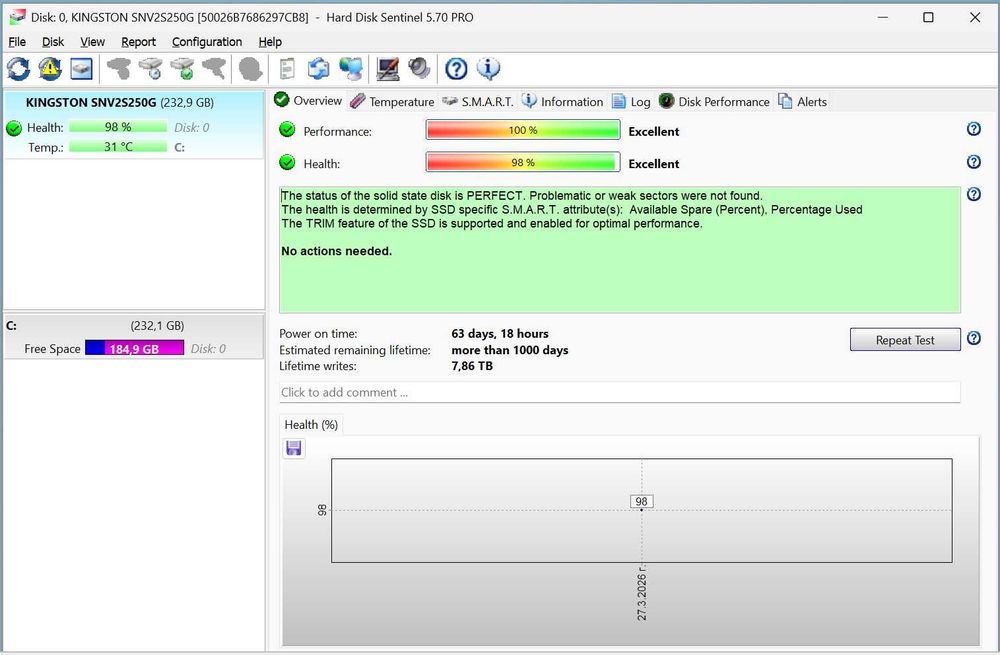This screenshot has height=655, width=1000.
Task: Maximize the Hard Disk Sentinel window
Action: [x=929, y=17]
